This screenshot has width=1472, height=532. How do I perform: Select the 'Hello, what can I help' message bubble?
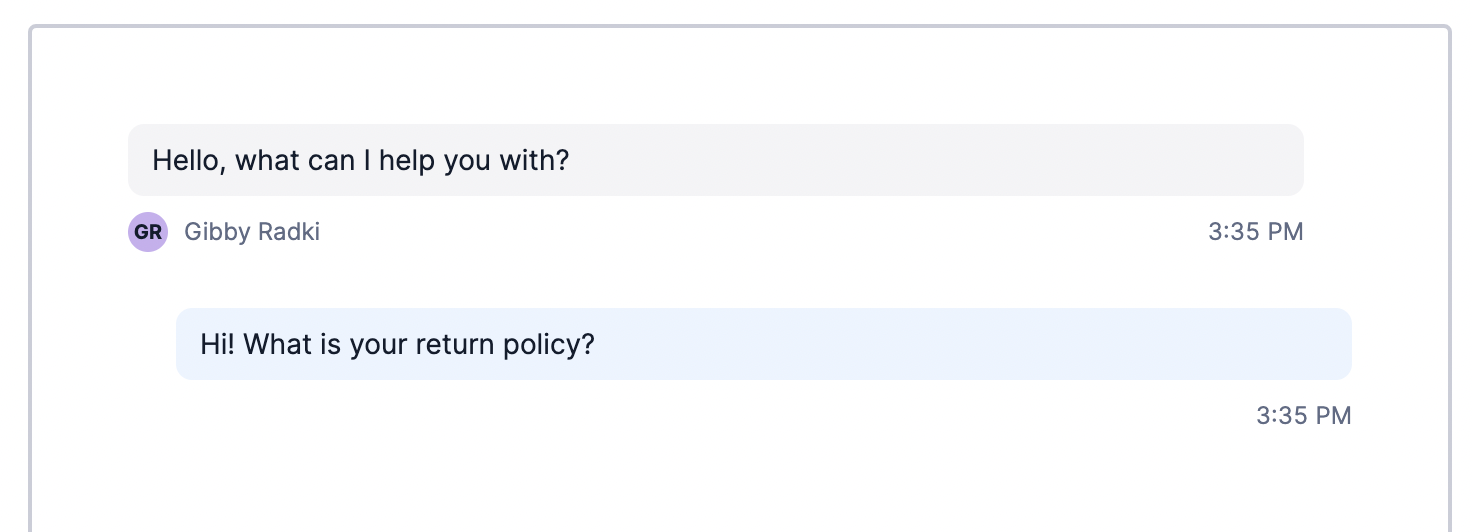(716, 160)
